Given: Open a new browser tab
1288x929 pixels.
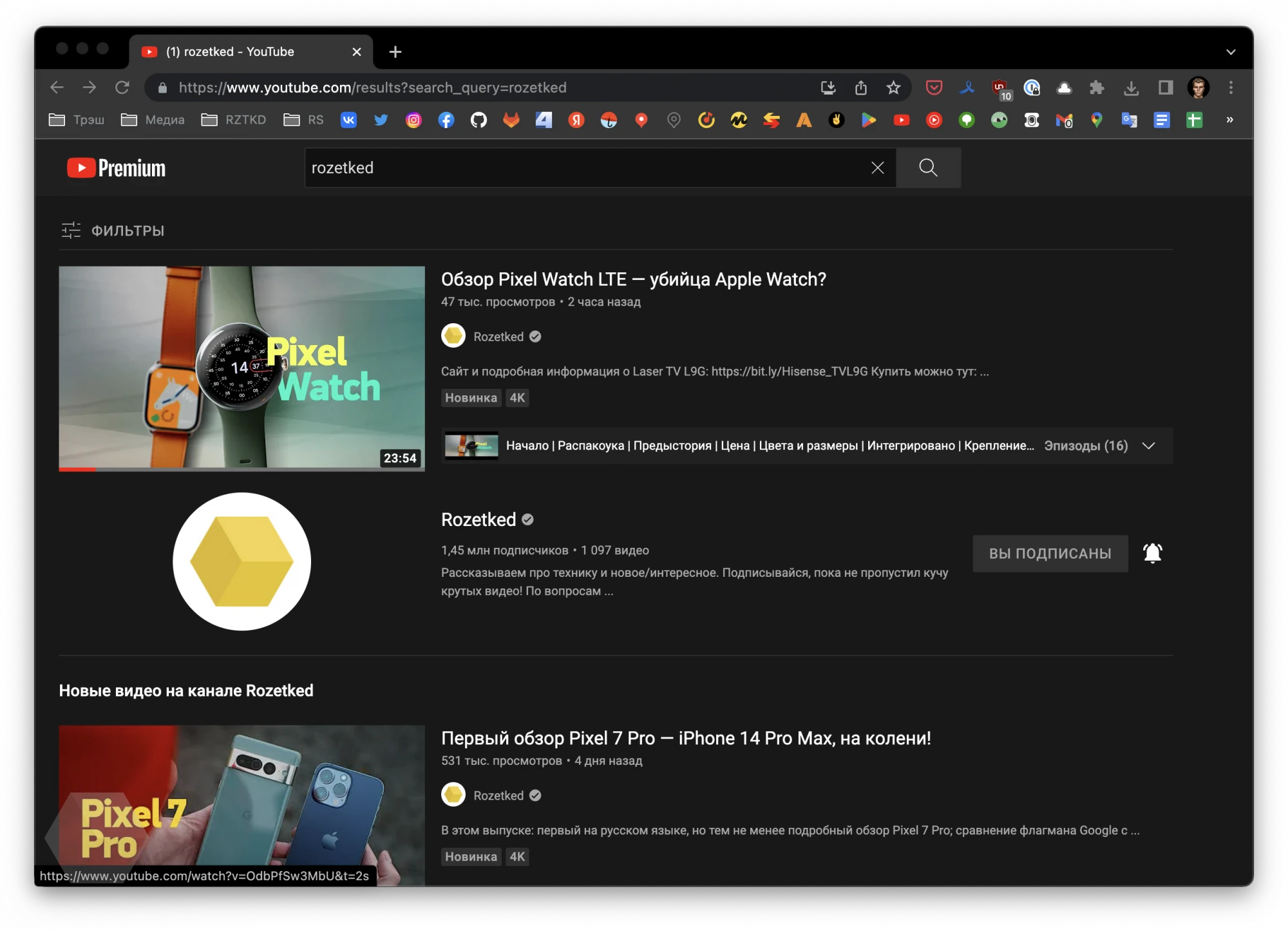Looking at the screenshot, I should 395,52.
